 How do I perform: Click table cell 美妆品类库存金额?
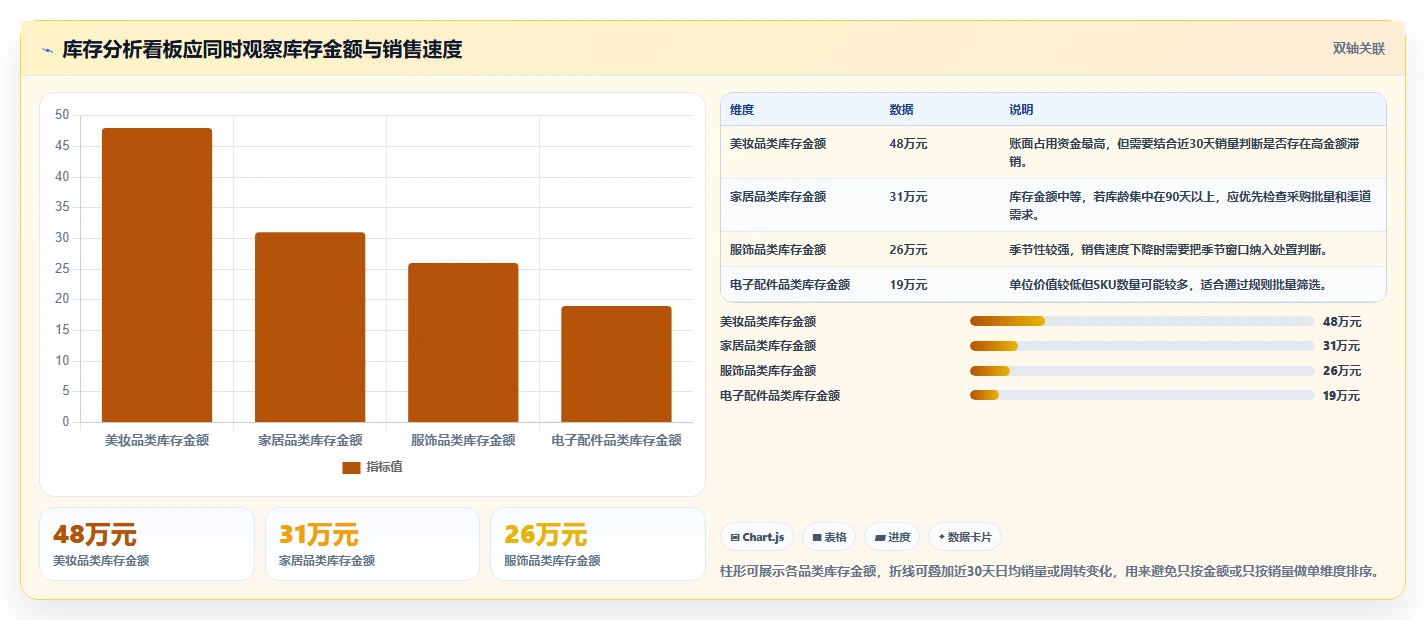coord(778,144)
